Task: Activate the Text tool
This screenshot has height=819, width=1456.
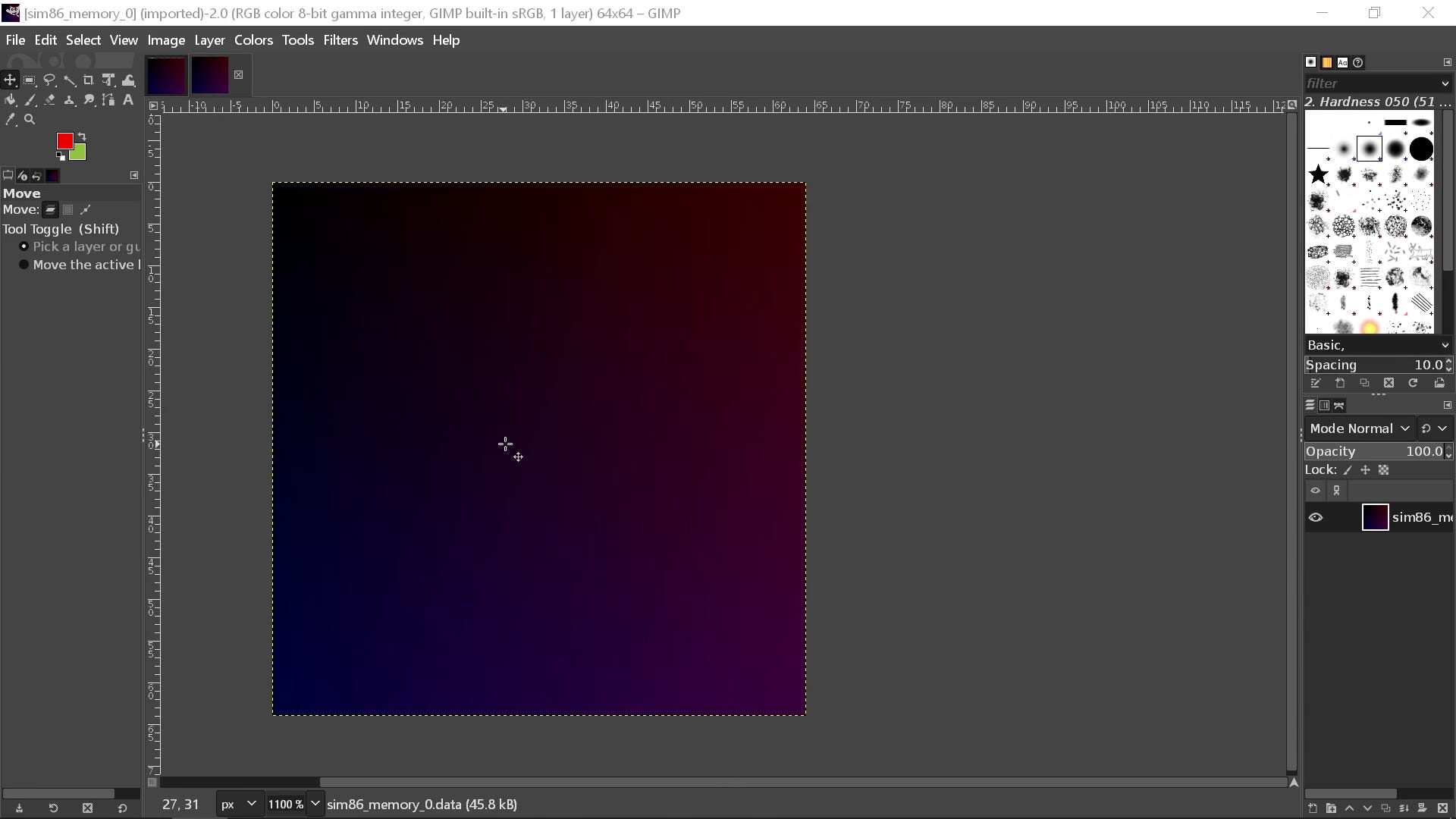Action: click(127, 100)
